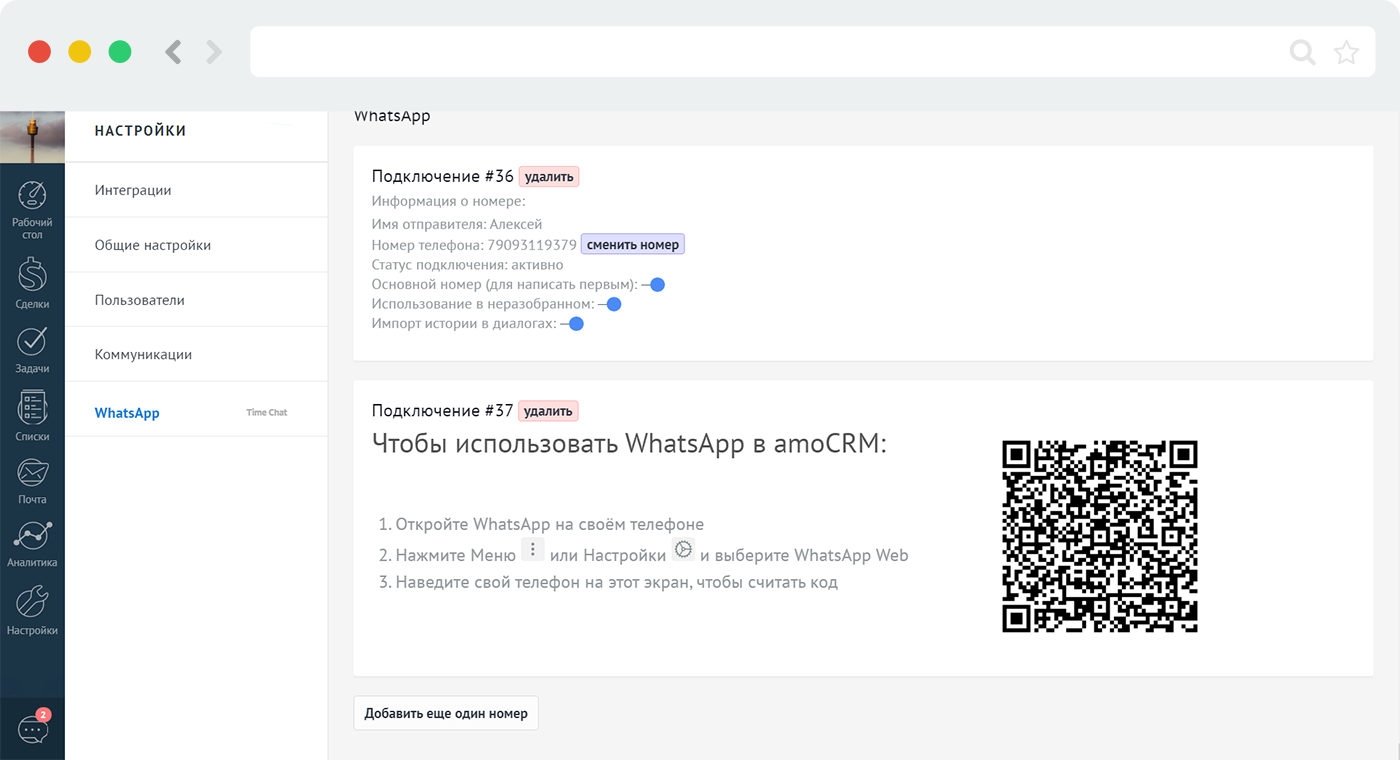
Task: Click the browser back arrow
Action: pos(173,51)
